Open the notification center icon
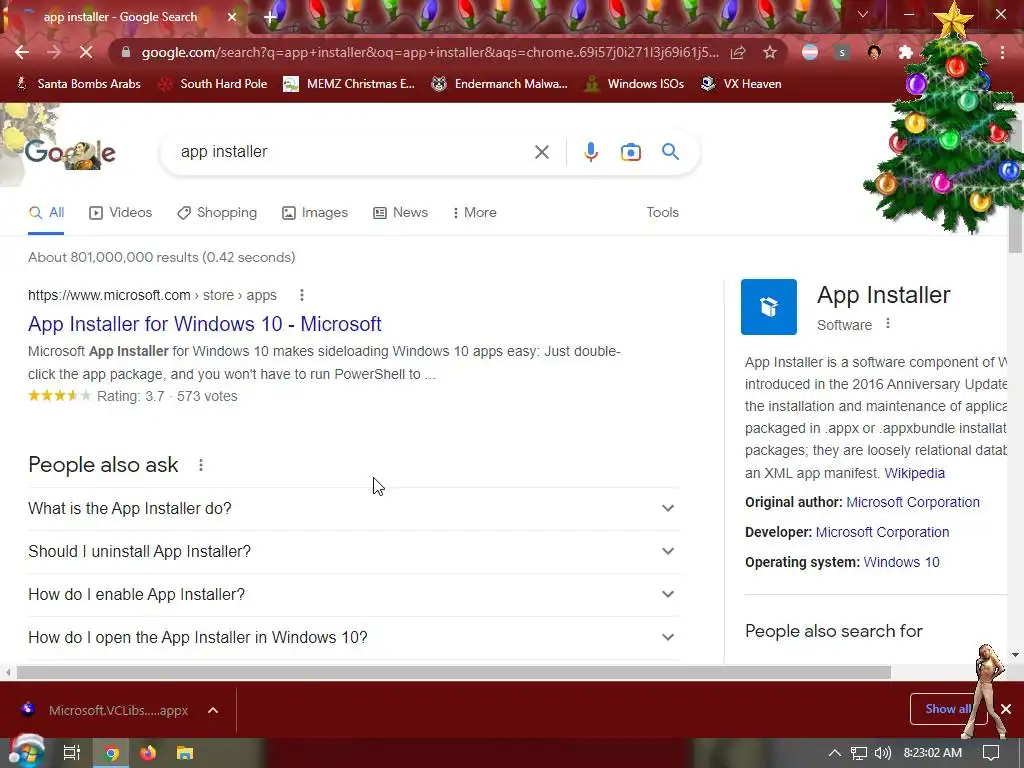Viewport: 1024px width, 768px height. click(x=991, y=753)
